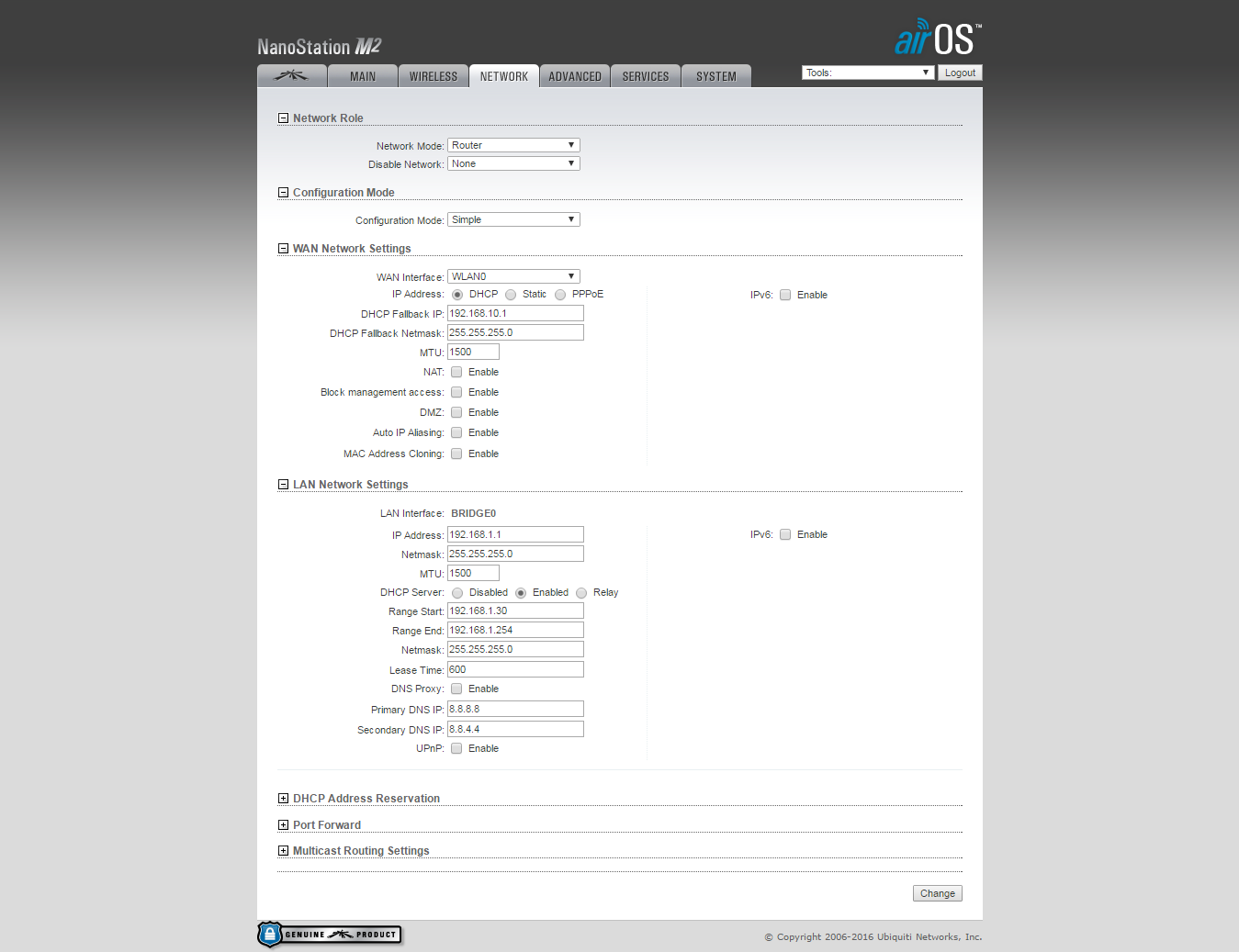Click the Ubiquiti copyright notice text
The width and height of the screenshot is (1239, 952).
[x=873, y=937]
